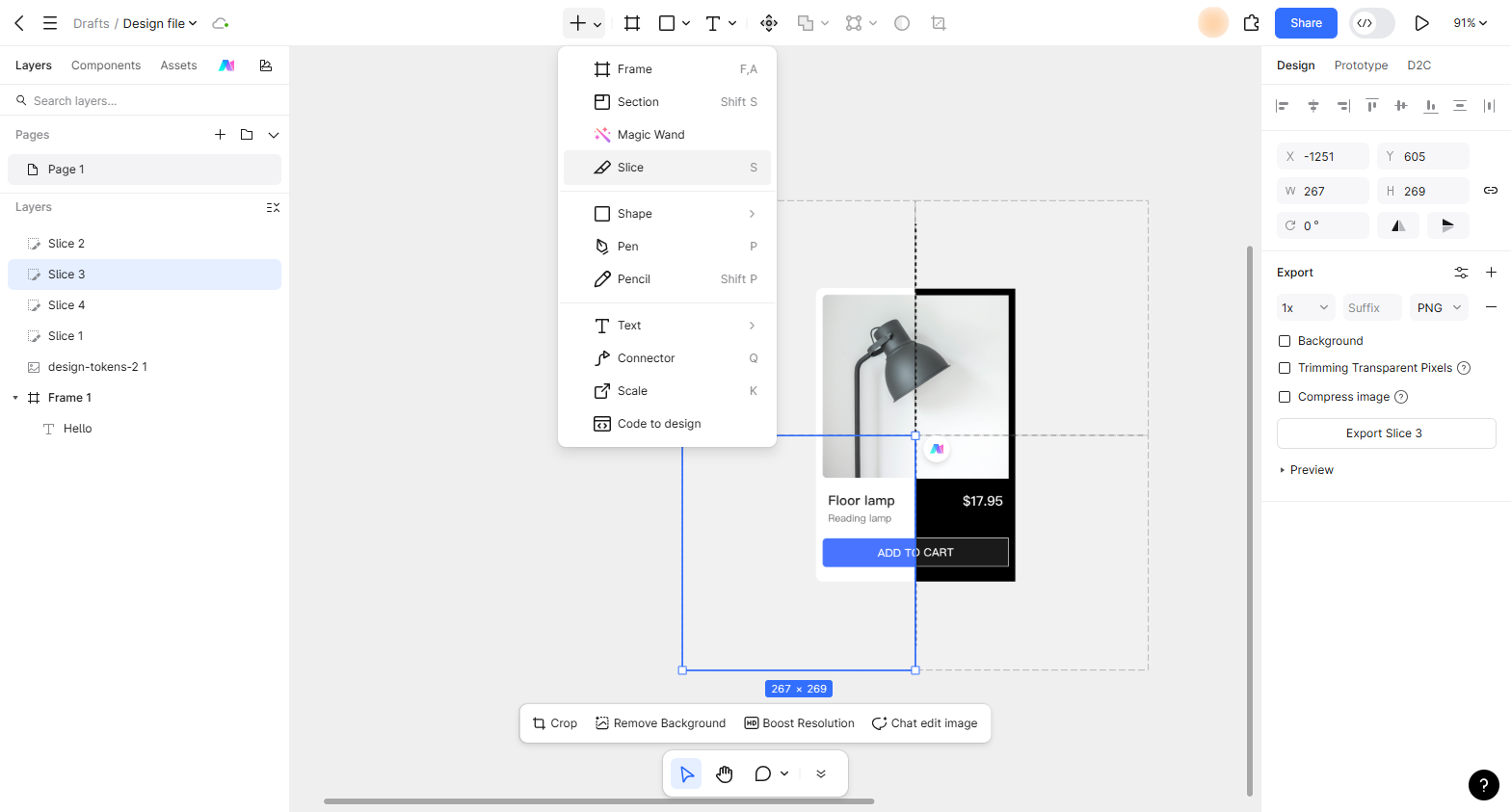The width and height of the screenshot is (1511, 812).
Task: Flip vertical icon
Action: (x=1447, y=225)
